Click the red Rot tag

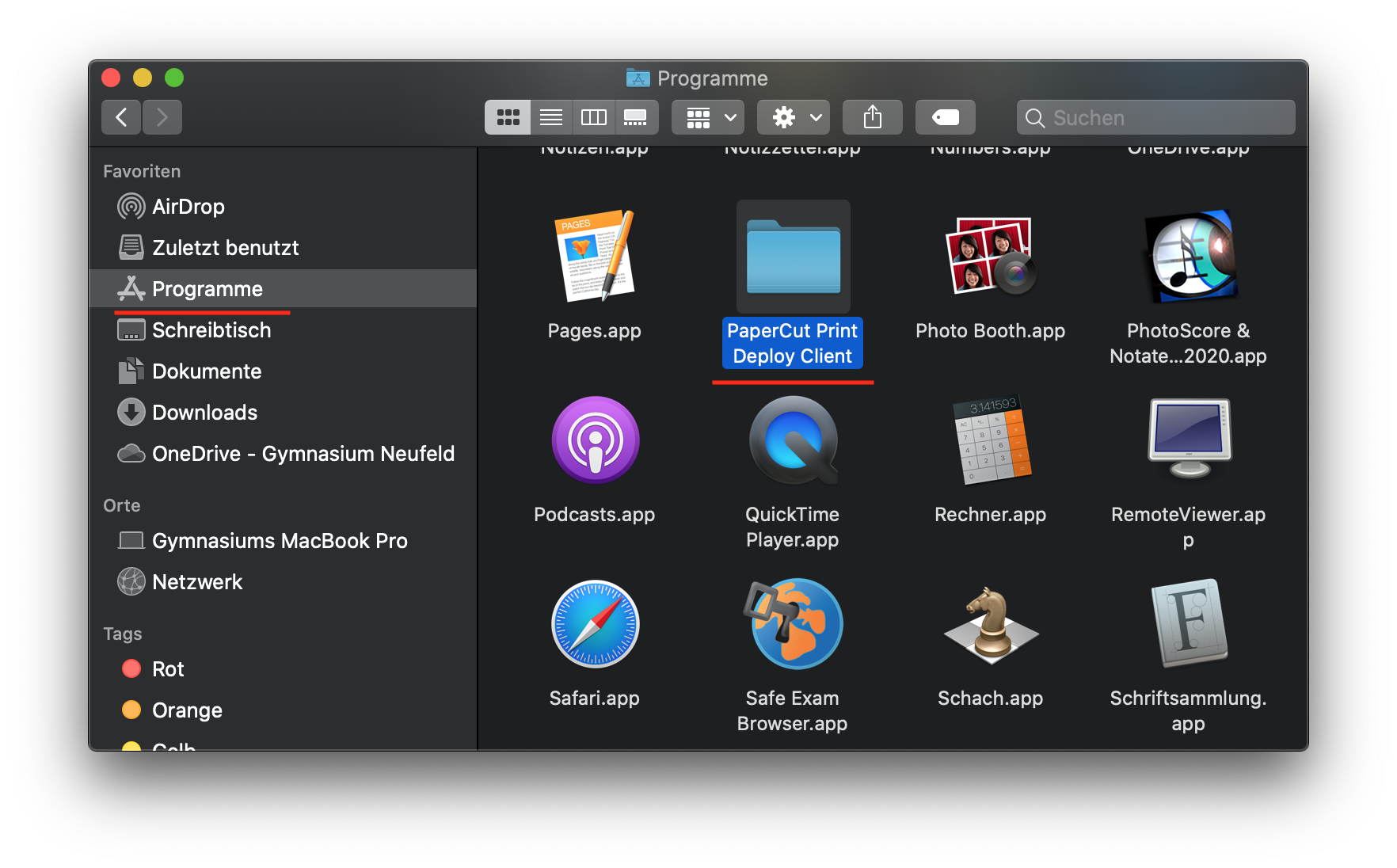pyautogui.click(x=167, y=669)
